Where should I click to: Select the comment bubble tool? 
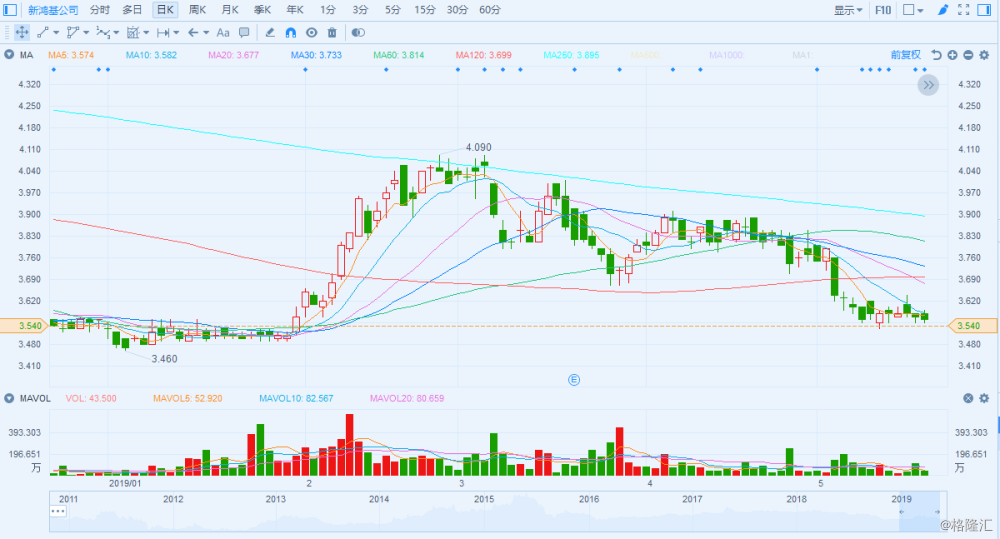[244, 33]
